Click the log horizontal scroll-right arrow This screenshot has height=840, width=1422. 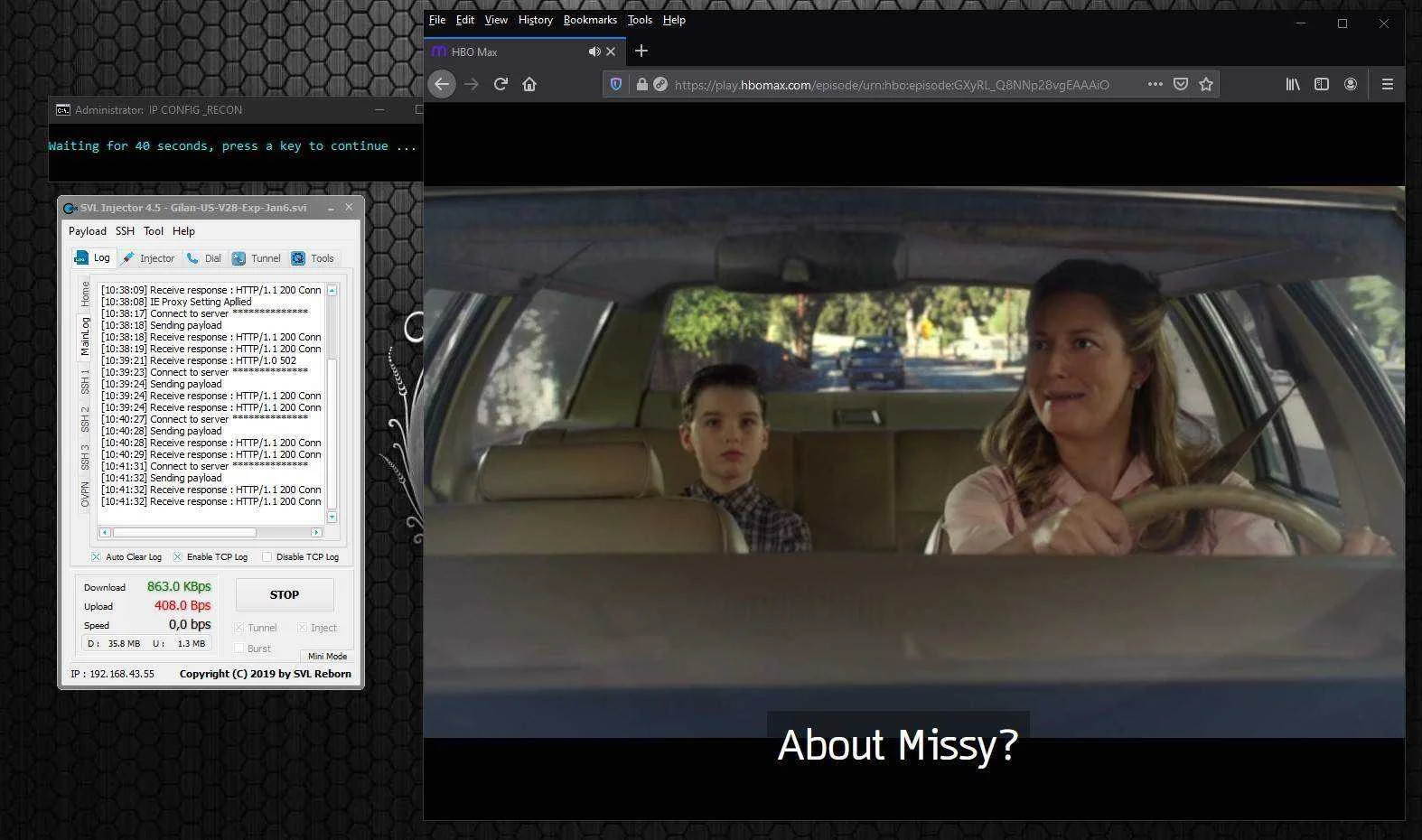(x=316, y=532)
